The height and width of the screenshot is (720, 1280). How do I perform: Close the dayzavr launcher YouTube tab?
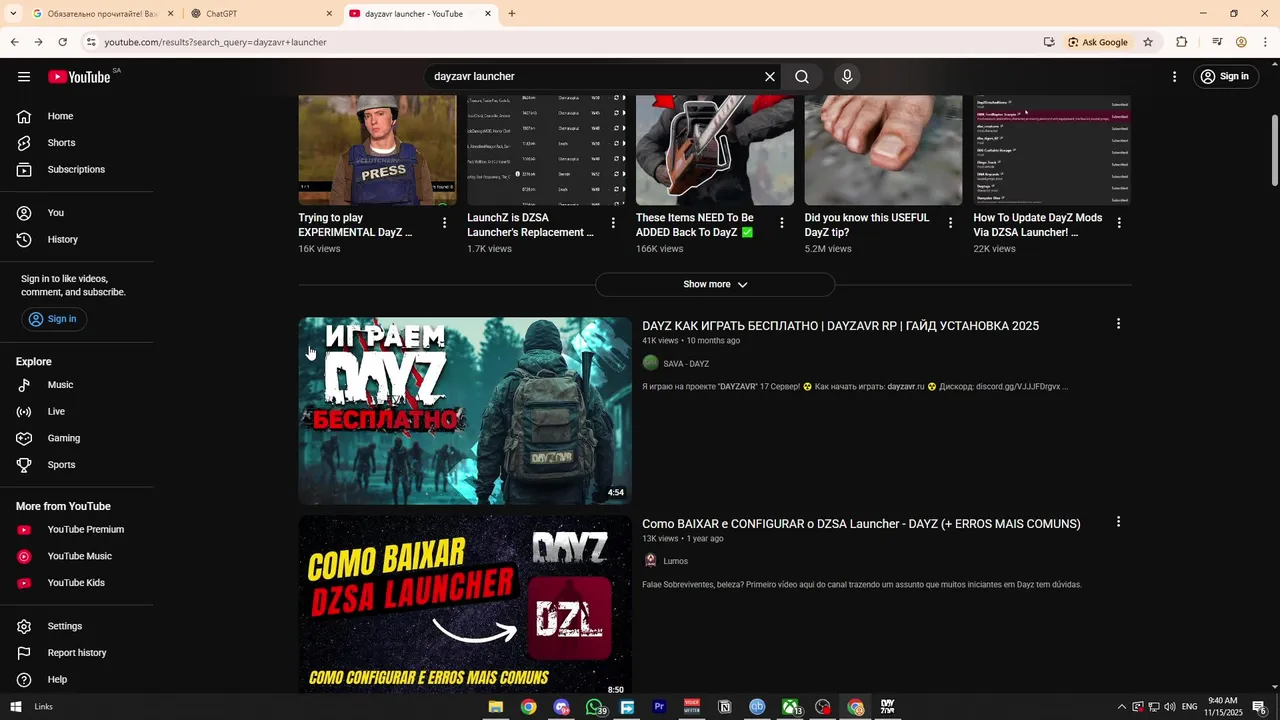point(488,14)
